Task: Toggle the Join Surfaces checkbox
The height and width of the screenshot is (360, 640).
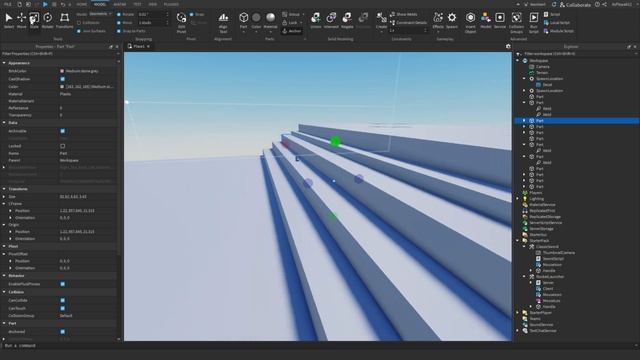Action: coord(79,31)
